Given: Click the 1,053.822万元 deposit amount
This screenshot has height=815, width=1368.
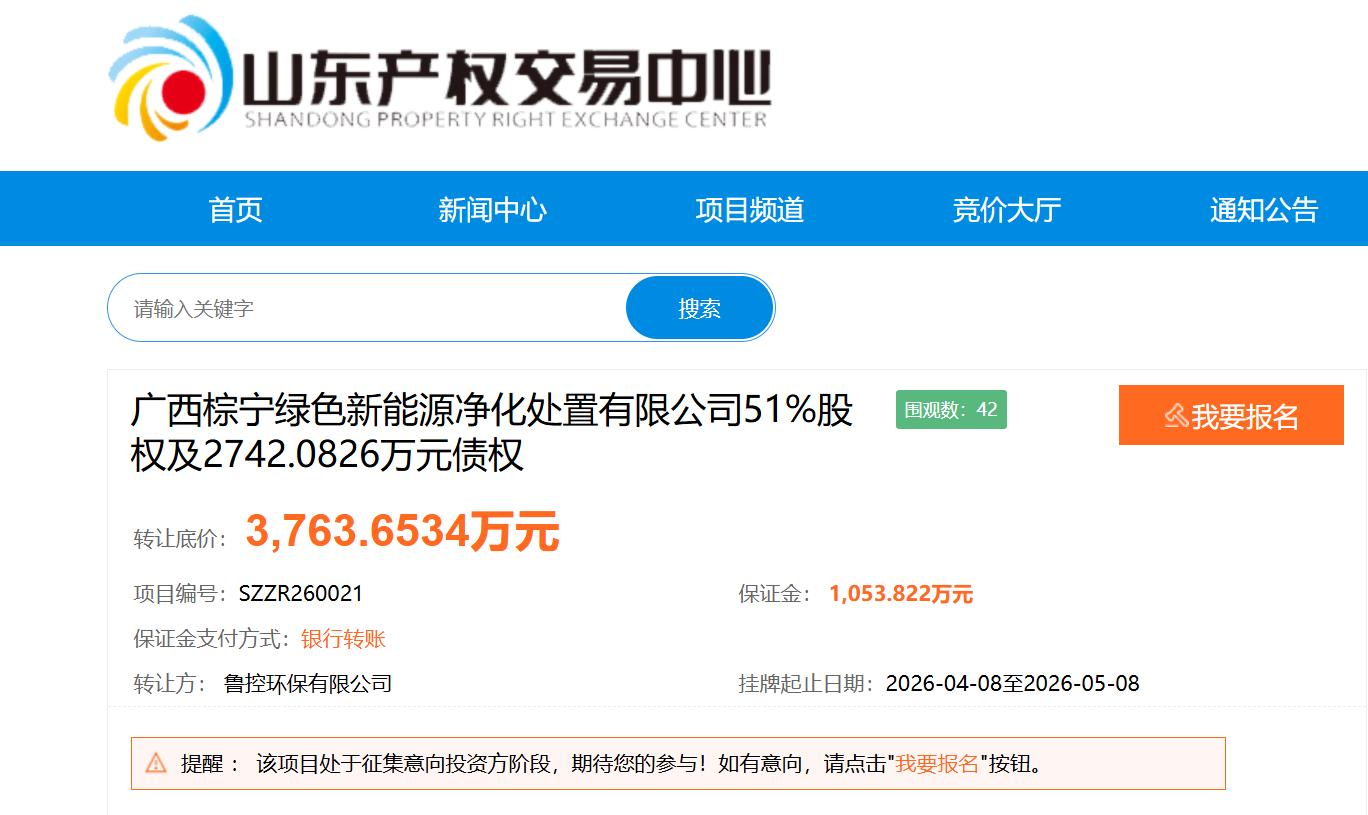Looking at the screenshot, I should pyautogui.click(x=900, y=594).
